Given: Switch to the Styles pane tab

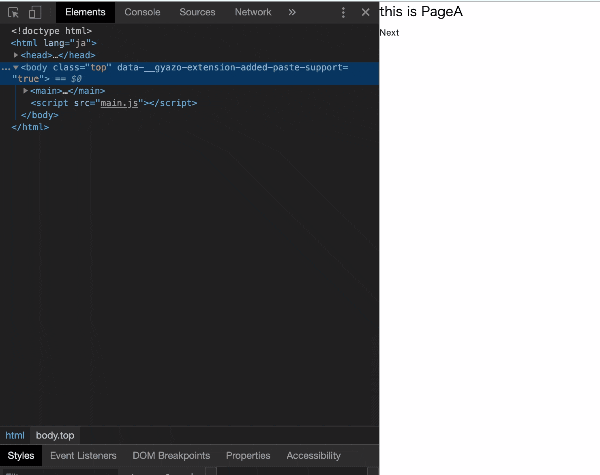Looking at the screenshot, I should [x=21, y=455].
